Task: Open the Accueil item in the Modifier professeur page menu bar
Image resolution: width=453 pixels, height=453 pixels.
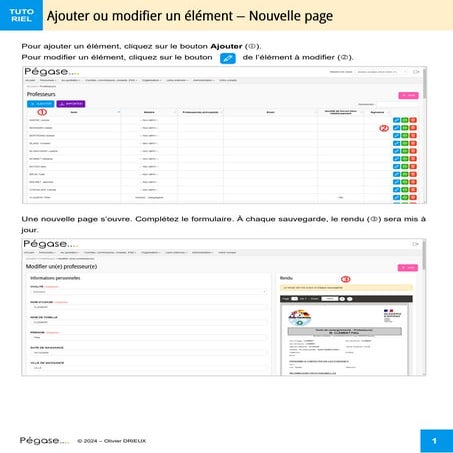Action: [x=29, y=253]
